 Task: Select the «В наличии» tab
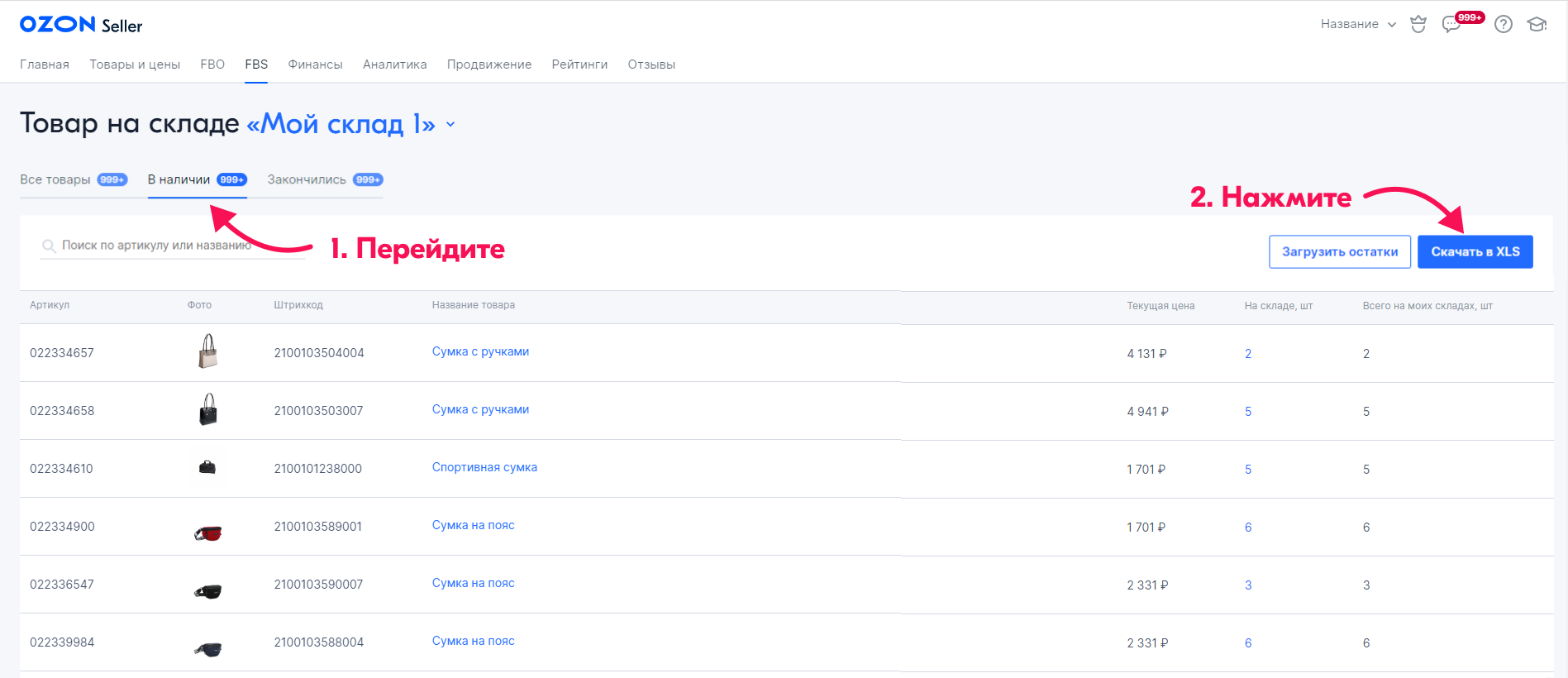(197, 179)
